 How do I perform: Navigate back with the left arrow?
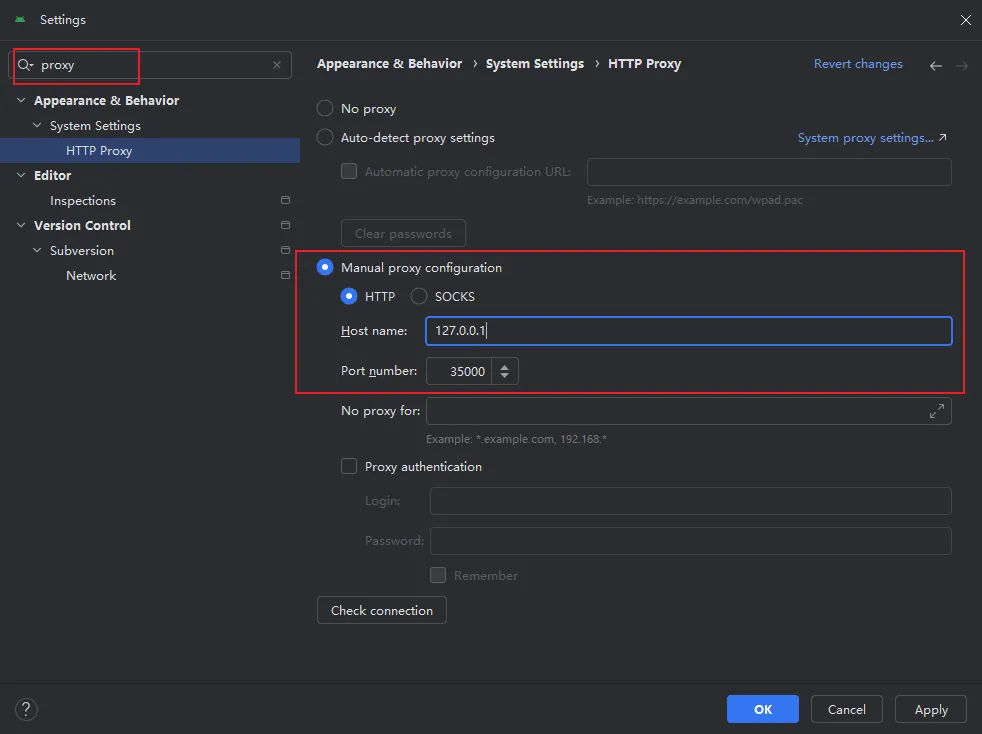(x=936, y=65)
